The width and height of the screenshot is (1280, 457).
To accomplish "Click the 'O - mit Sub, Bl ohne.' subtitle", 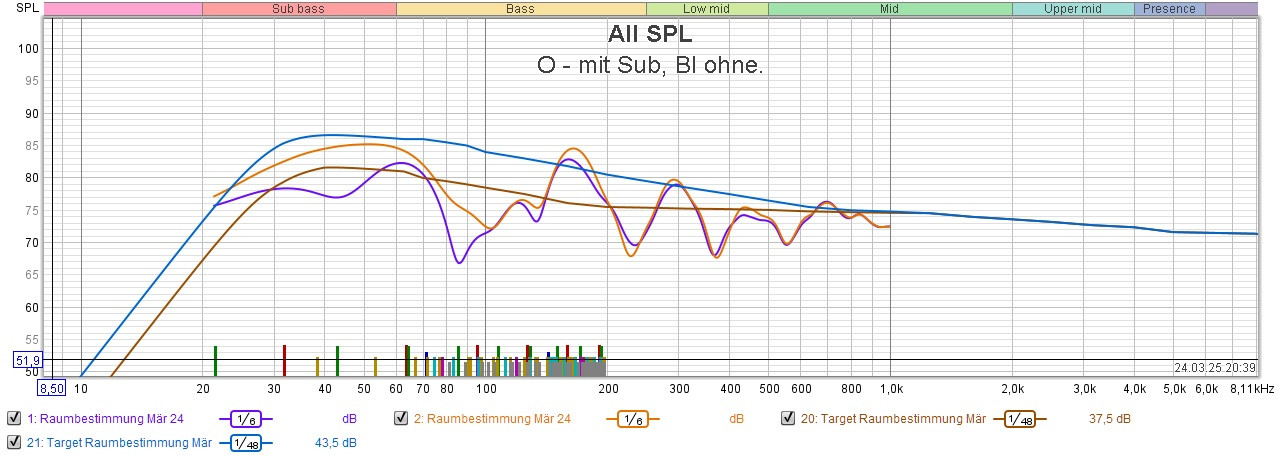I will 651,65.
